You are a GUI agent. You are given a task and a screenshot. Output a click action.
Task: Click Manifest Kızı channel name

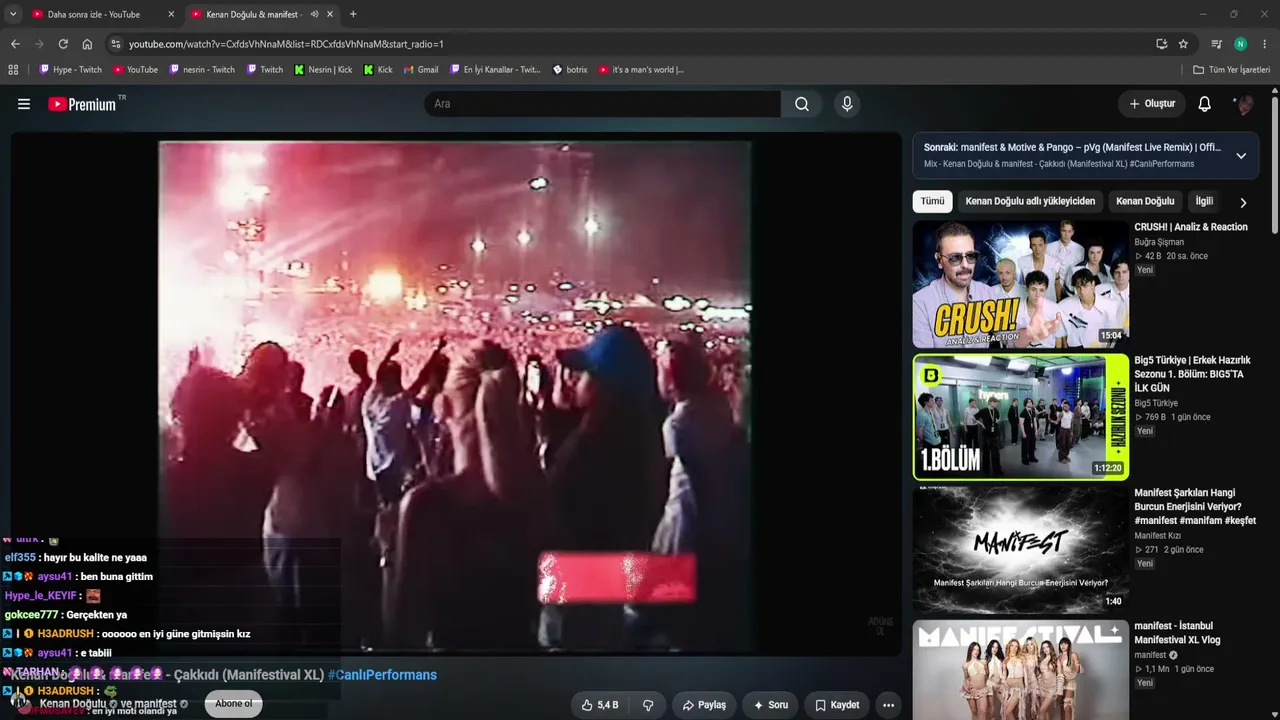pos(1158,536)
